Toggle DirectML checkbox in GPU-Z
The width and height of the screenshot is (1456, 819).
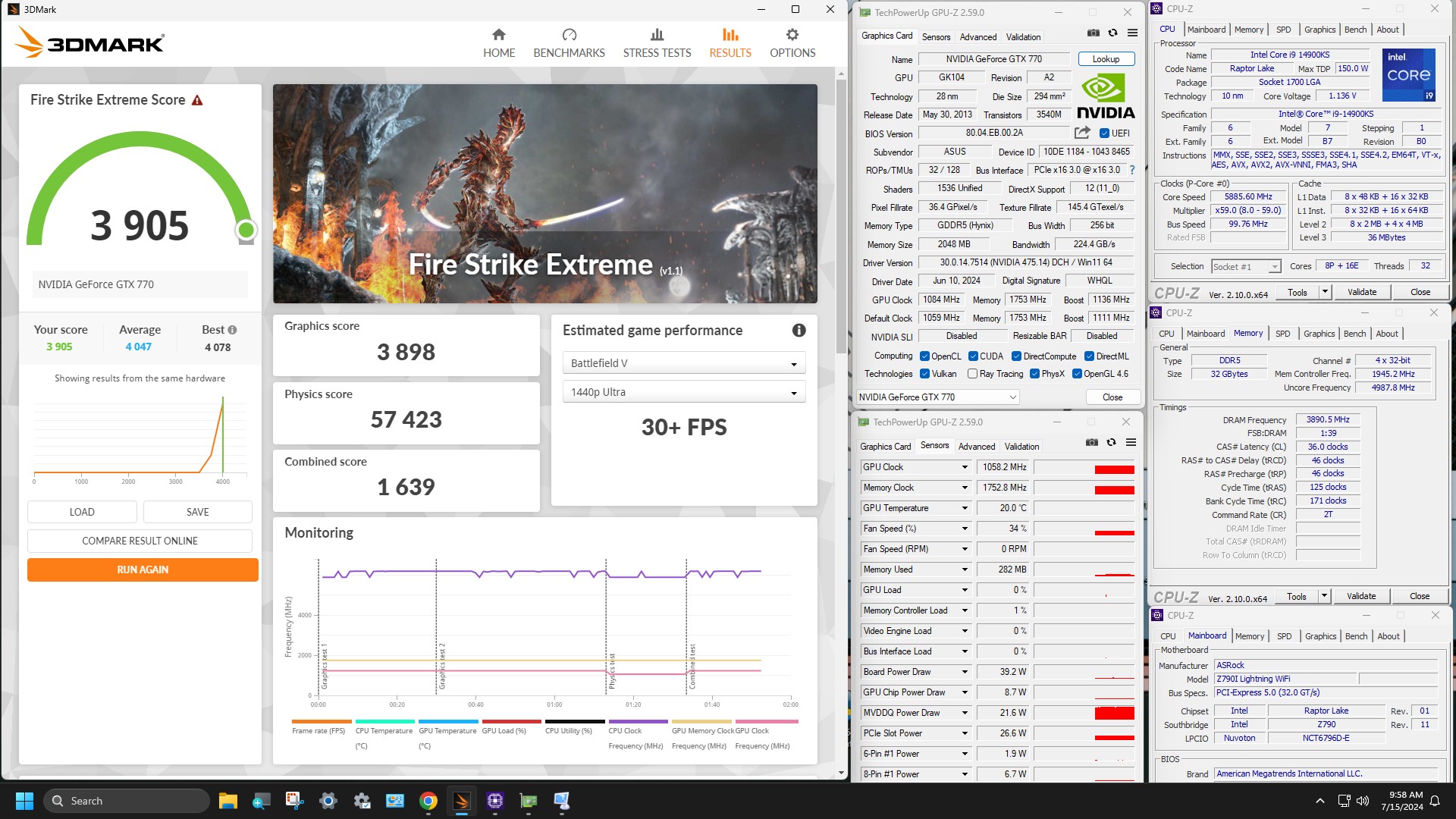(x=1089, y=356)
